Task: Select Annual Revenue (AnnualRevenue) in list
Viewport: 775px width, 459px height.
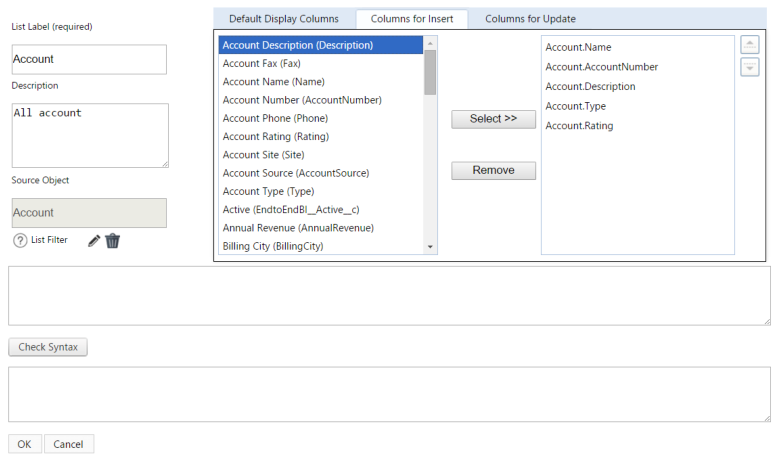Action: (x=321, y=228)
